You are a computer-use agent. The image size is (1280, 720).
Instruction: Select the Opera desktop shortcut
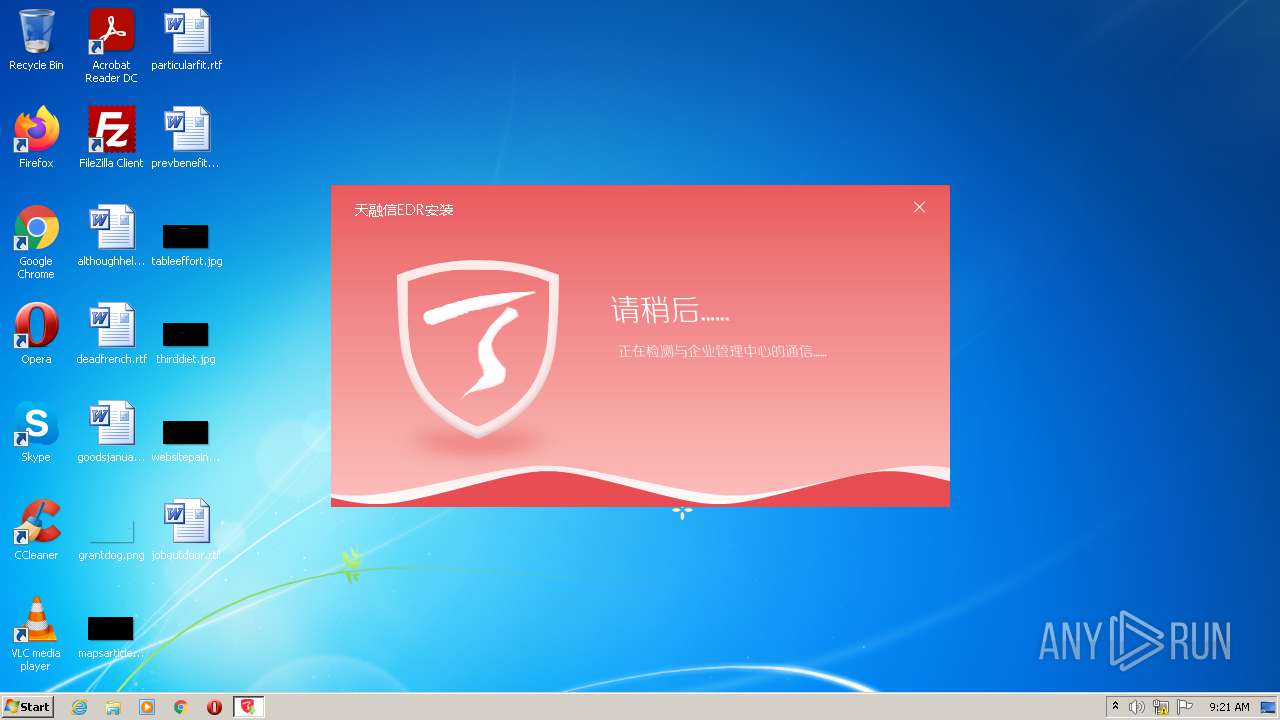pyautogui.click(x=36, y=334)
